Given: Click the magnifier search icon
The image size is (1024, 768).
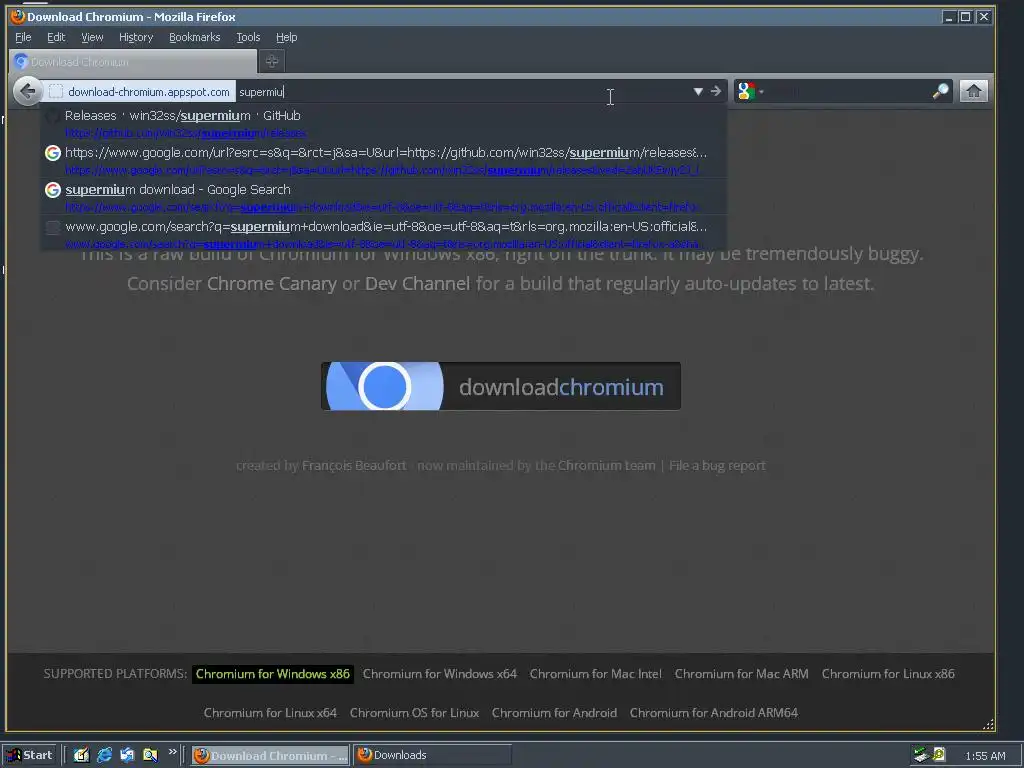Looking at the screenshot, I should 940,91.
